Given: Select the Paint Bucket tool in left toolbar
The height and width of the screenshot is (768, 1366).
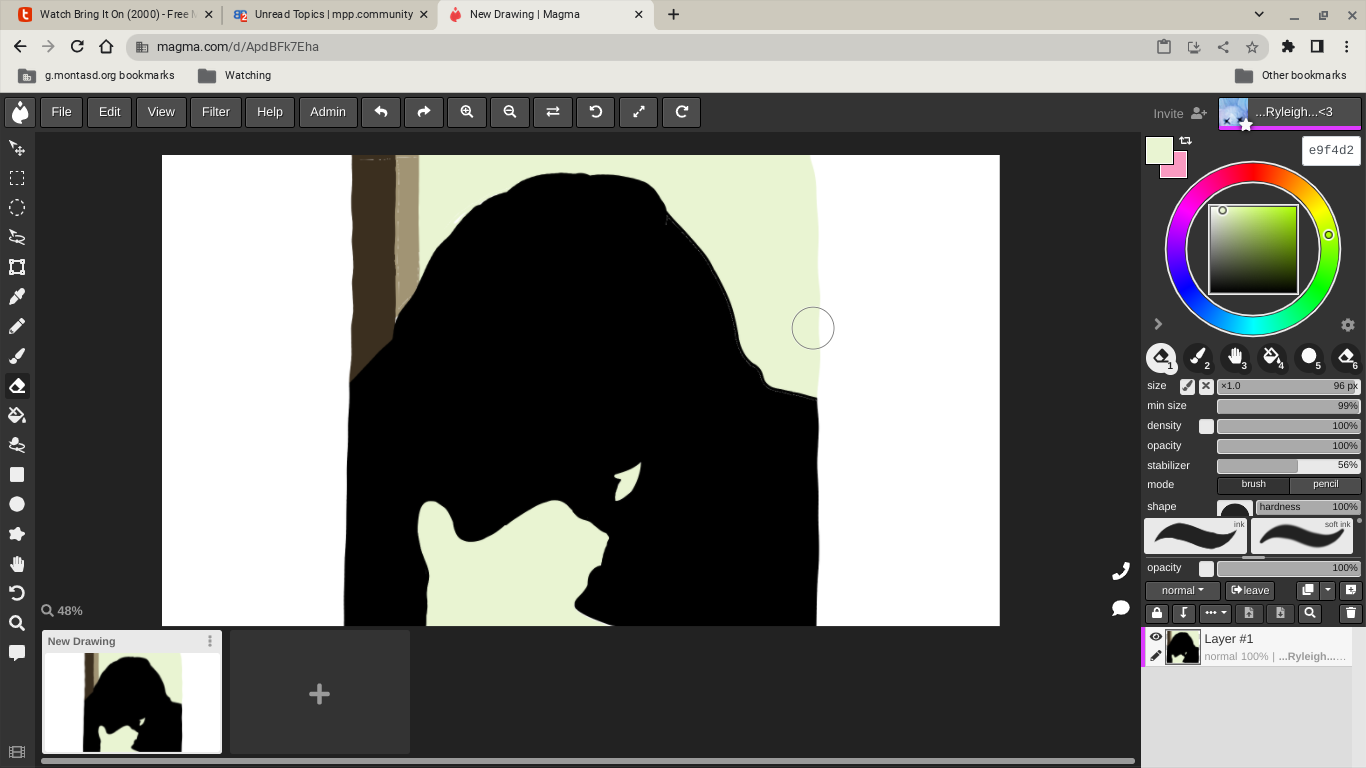Looking at the screenshot, I should tap(17, 415).
